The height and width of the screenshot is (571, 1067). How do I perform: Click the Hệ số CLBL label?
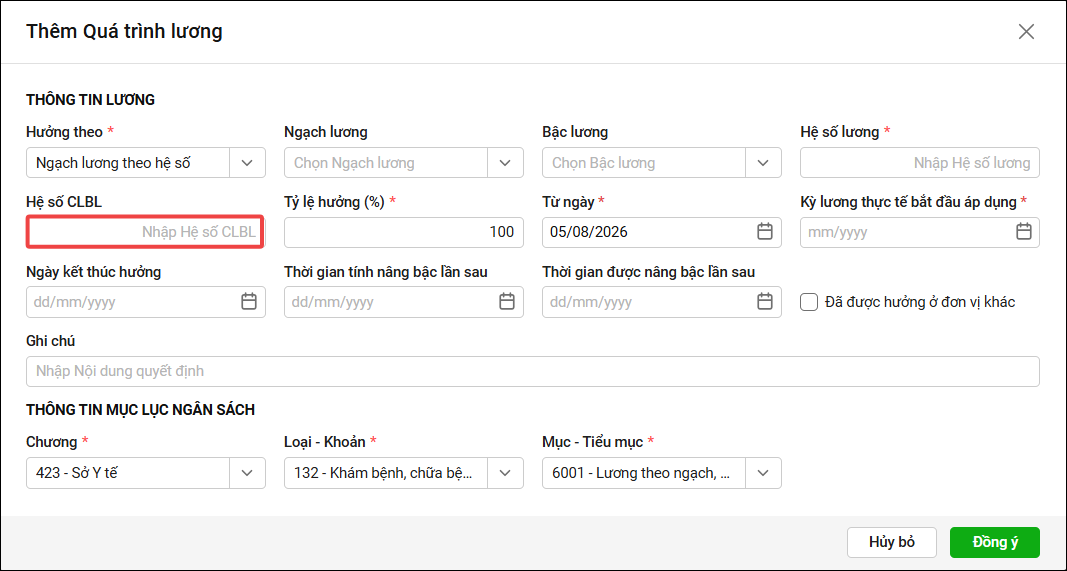tap(64, 202)
